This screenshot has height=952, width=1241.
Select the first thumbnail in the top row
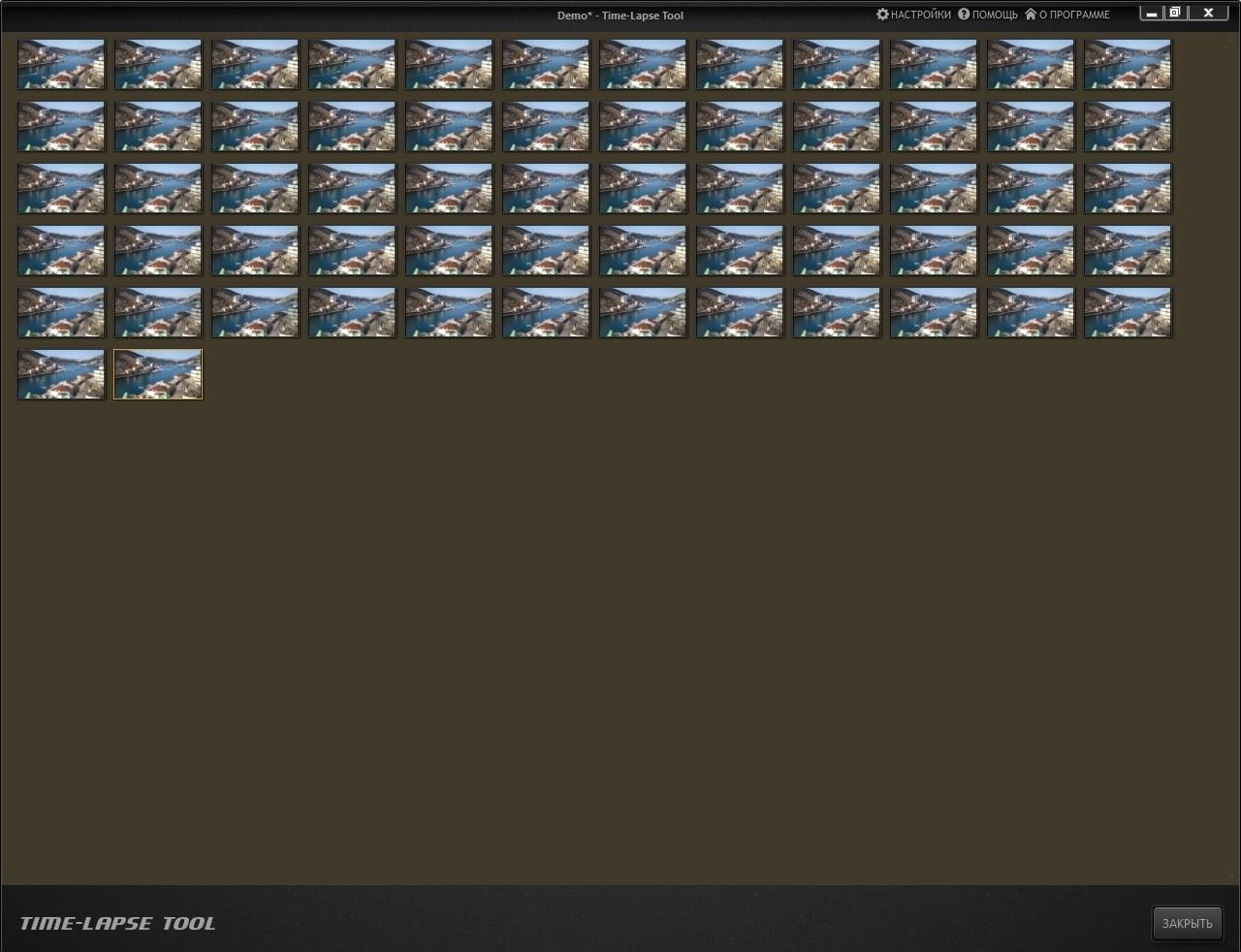[x=61, y=64]
